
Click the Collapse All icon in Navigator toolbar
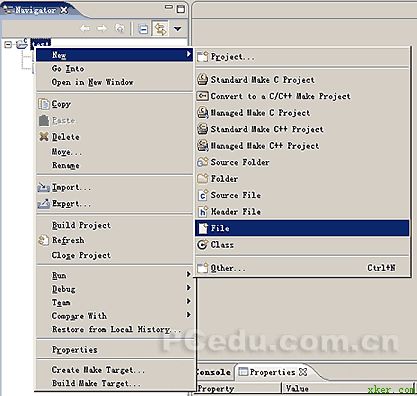pyautogui.click(x=143, y=29)
